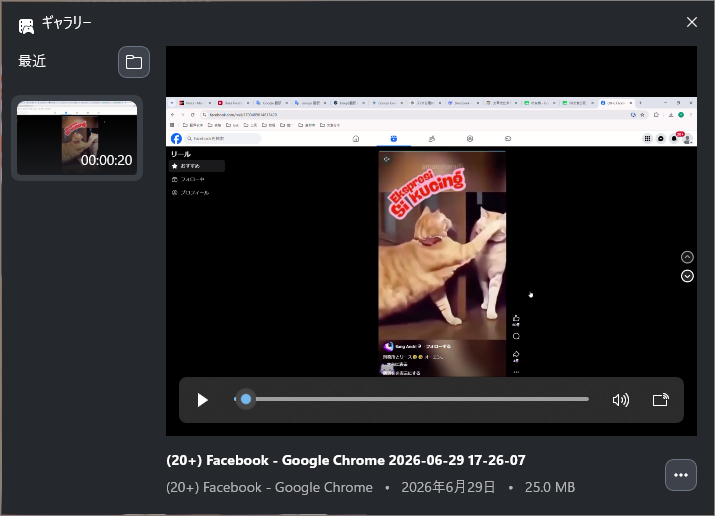Play the recorded Facebook clip
The width and height of the screenshot is (715, 516).
click(202, 400)
